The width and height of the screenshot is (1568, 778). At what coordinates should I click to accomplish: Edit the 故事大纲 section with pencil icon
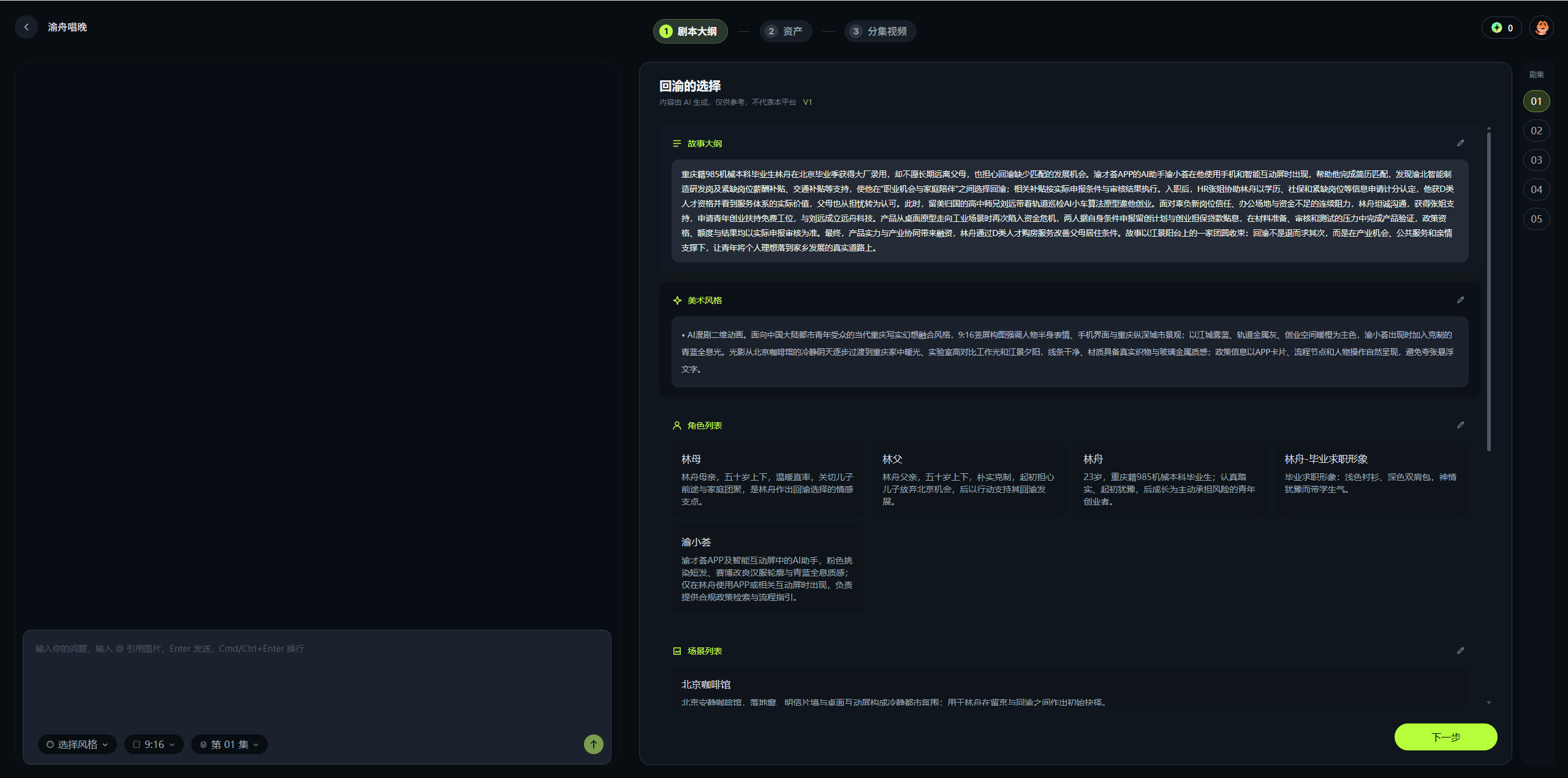point(1460,143)
